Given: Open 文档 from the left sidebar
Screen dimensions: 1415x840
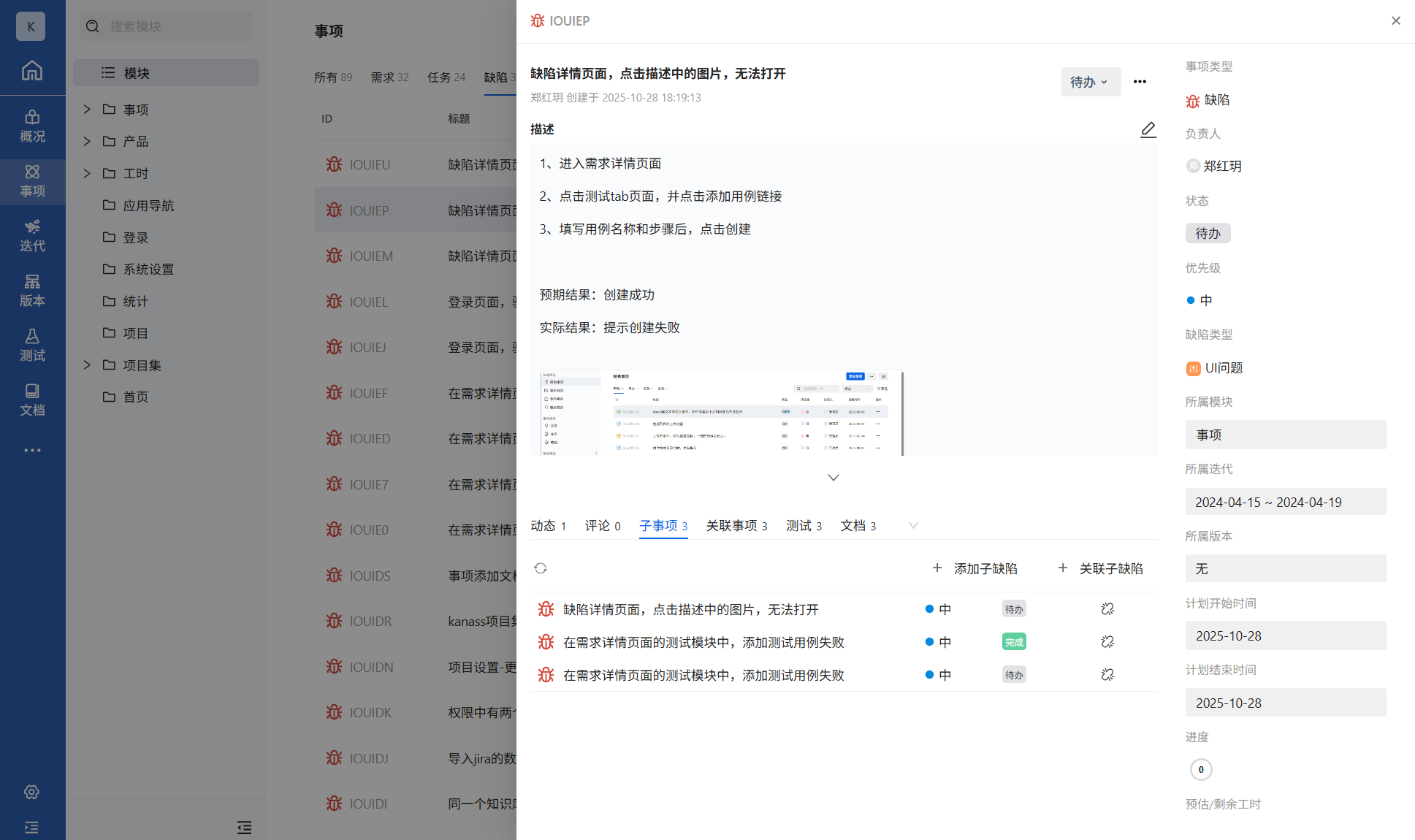Looking at the screenshot, I should tap(32, 400).
